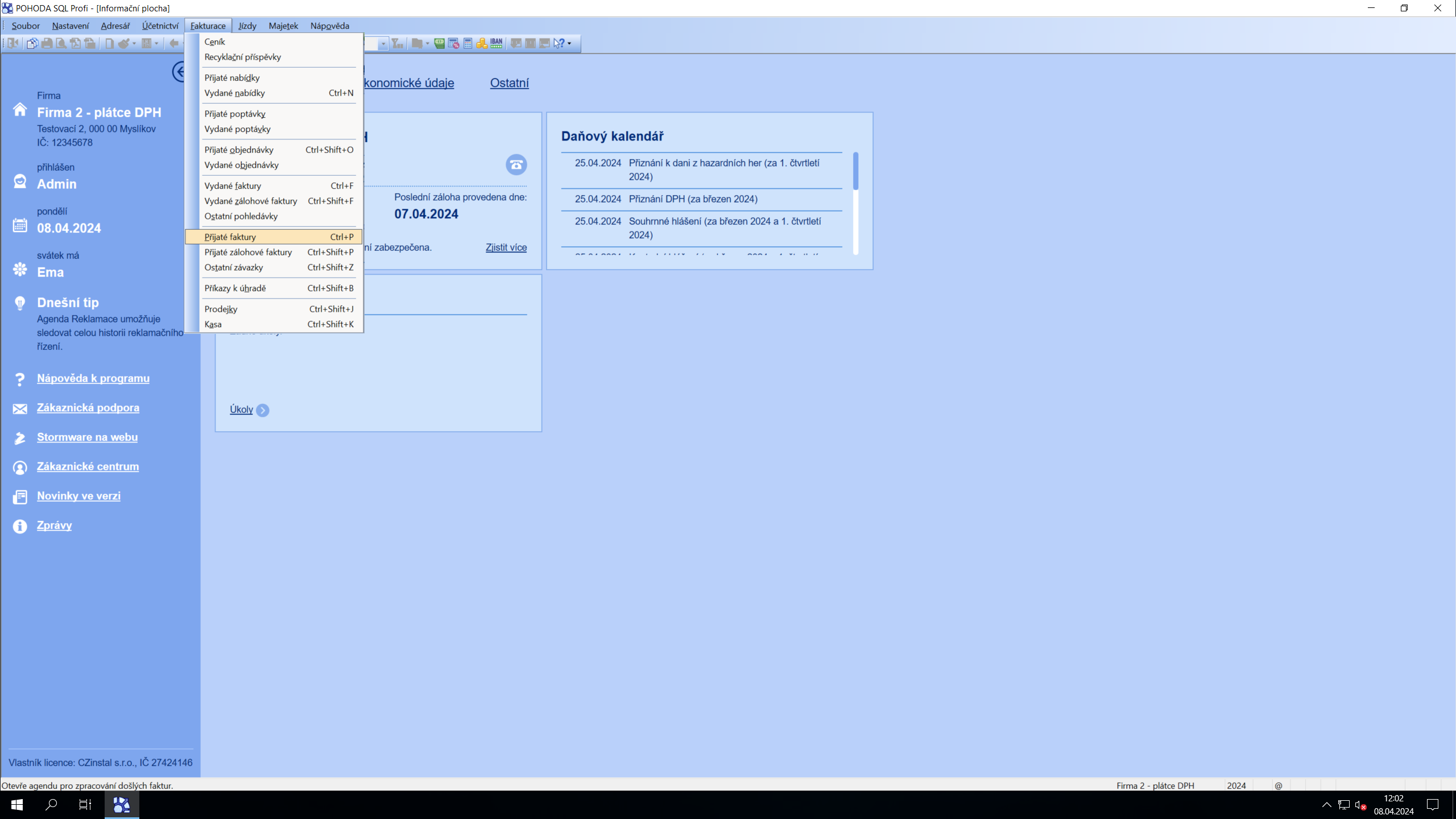Image resolution: width=1456 pixels, height=819 pixels.
Task: Click the calendar icon beside 08.04.2024
Action: [x=20, y=225]
